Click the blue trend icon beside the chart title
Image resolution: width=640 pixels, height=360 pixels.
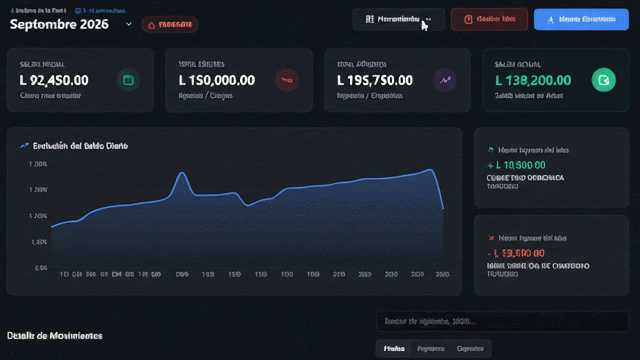[x=24, y=146]
